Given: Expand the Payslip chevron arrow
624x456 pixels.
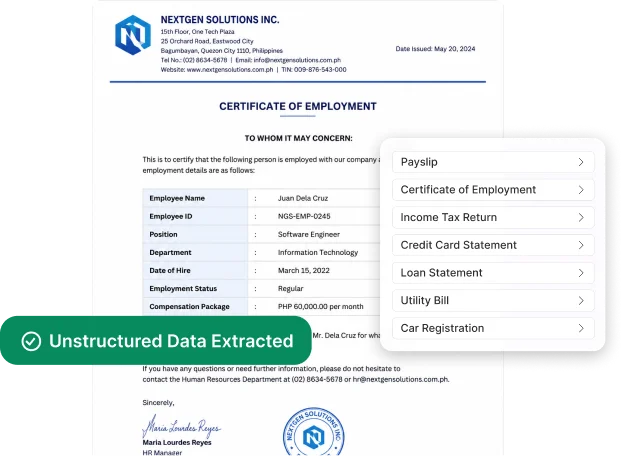Looking at the screenshot, I should (581, 162).
